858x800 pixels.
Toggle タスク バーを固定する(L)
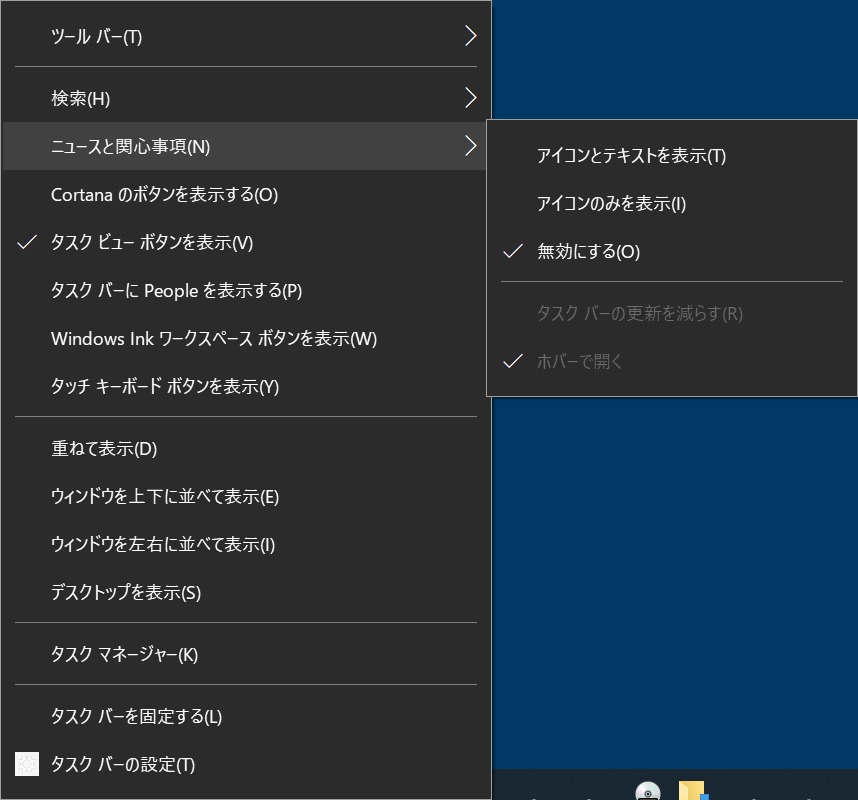(245, 716)
